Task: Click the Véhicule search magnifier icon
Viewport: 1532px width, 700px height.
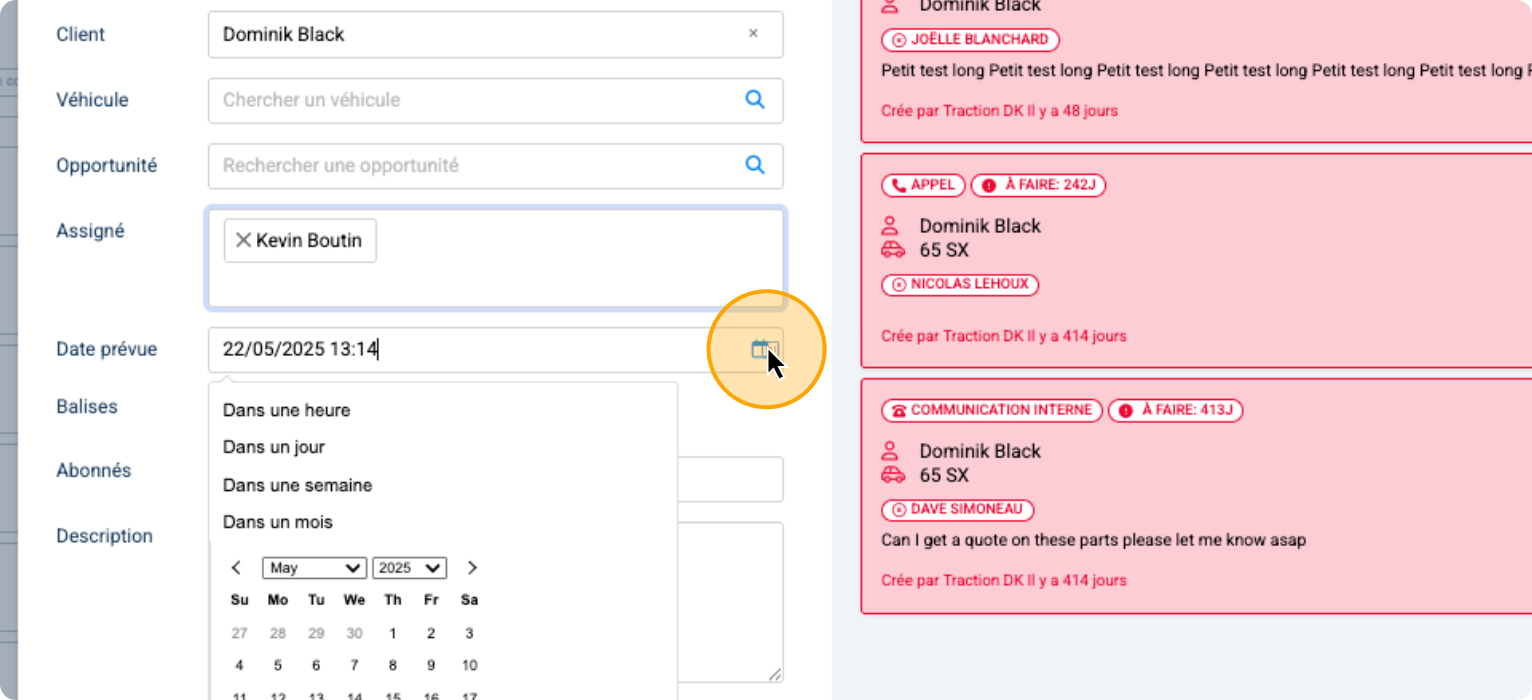Action: [755, 100]
